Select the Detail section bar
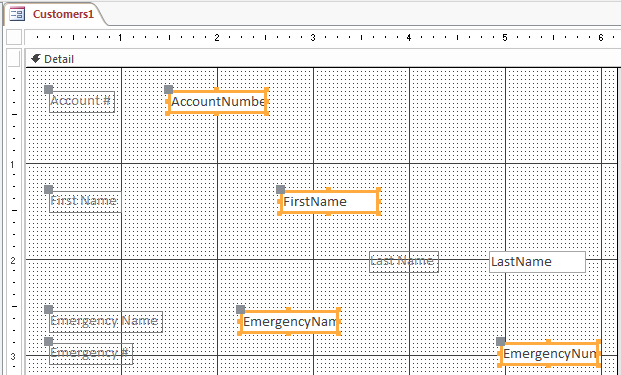 pyautogui.click(x=323, y=59)
